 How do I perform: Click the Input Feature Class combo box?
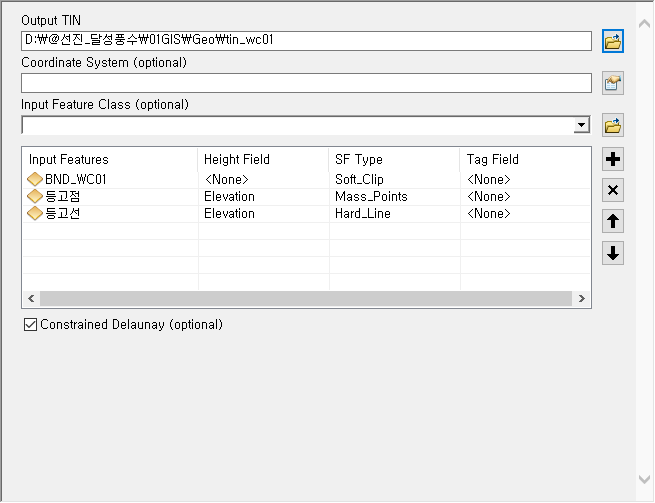(306, 125)
